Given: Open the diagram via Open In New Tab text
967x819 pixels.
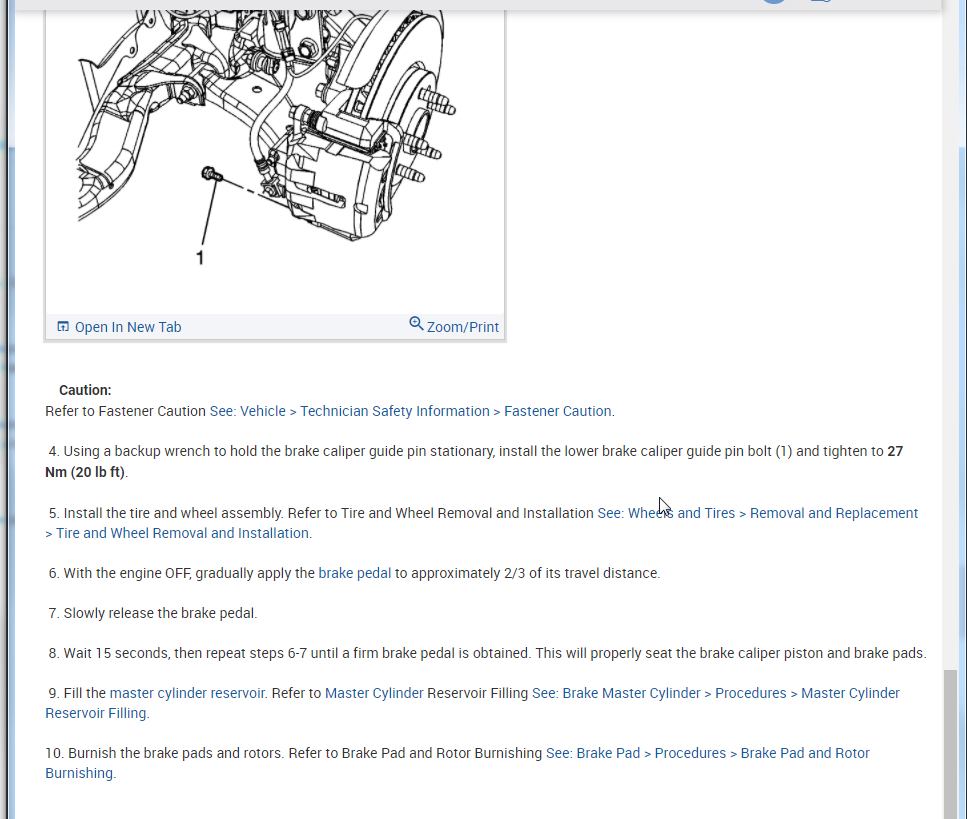Looking at the screenshot, I should coord(128,327).
